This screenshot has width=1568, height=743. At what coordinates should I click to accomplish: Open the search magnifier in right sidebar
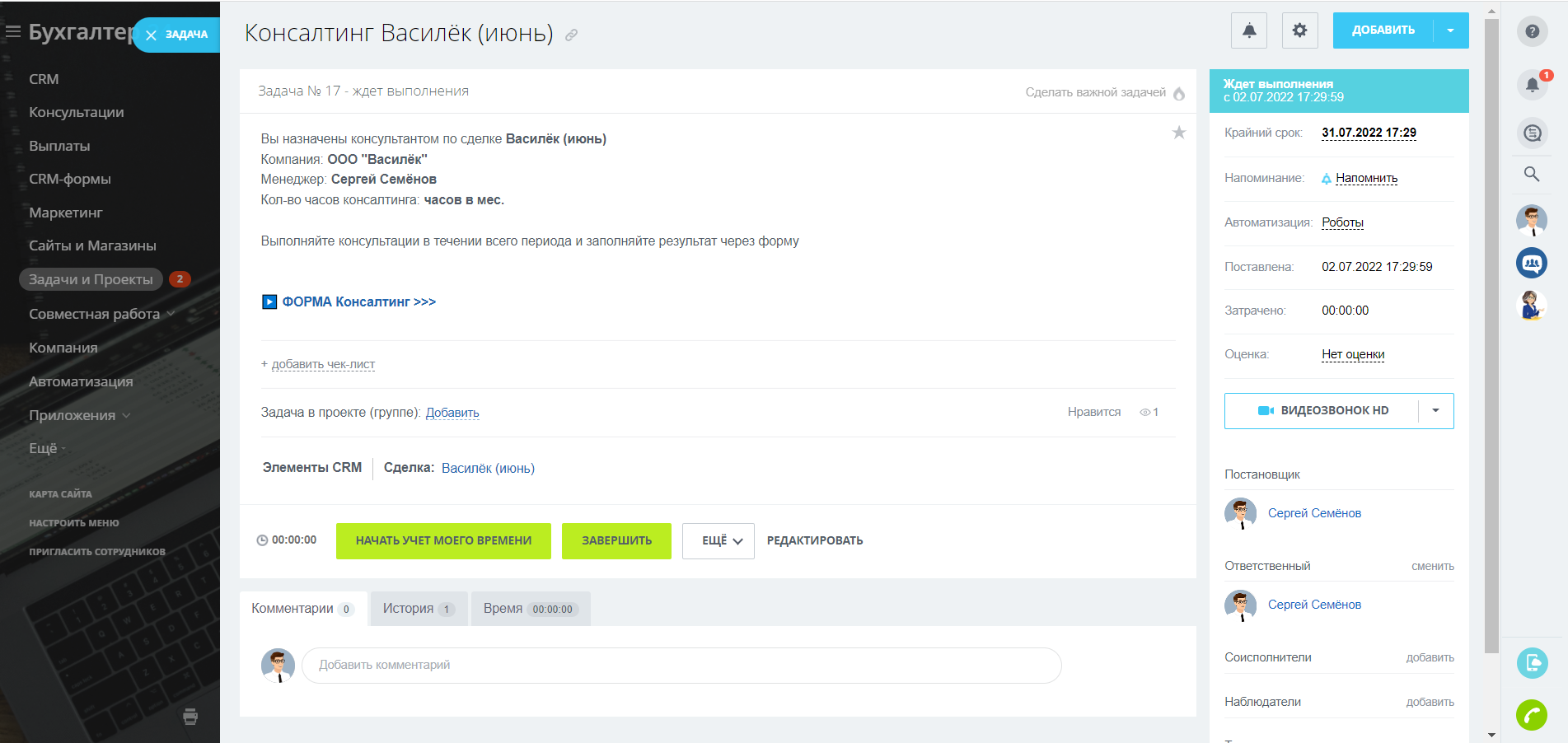1532,174
